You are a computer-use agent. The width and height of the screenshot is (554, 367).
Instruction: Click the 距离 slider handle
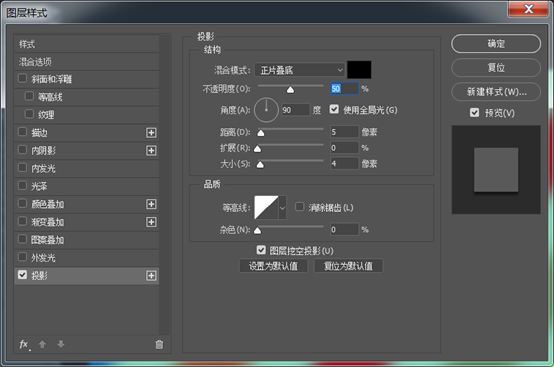[261, 133]
